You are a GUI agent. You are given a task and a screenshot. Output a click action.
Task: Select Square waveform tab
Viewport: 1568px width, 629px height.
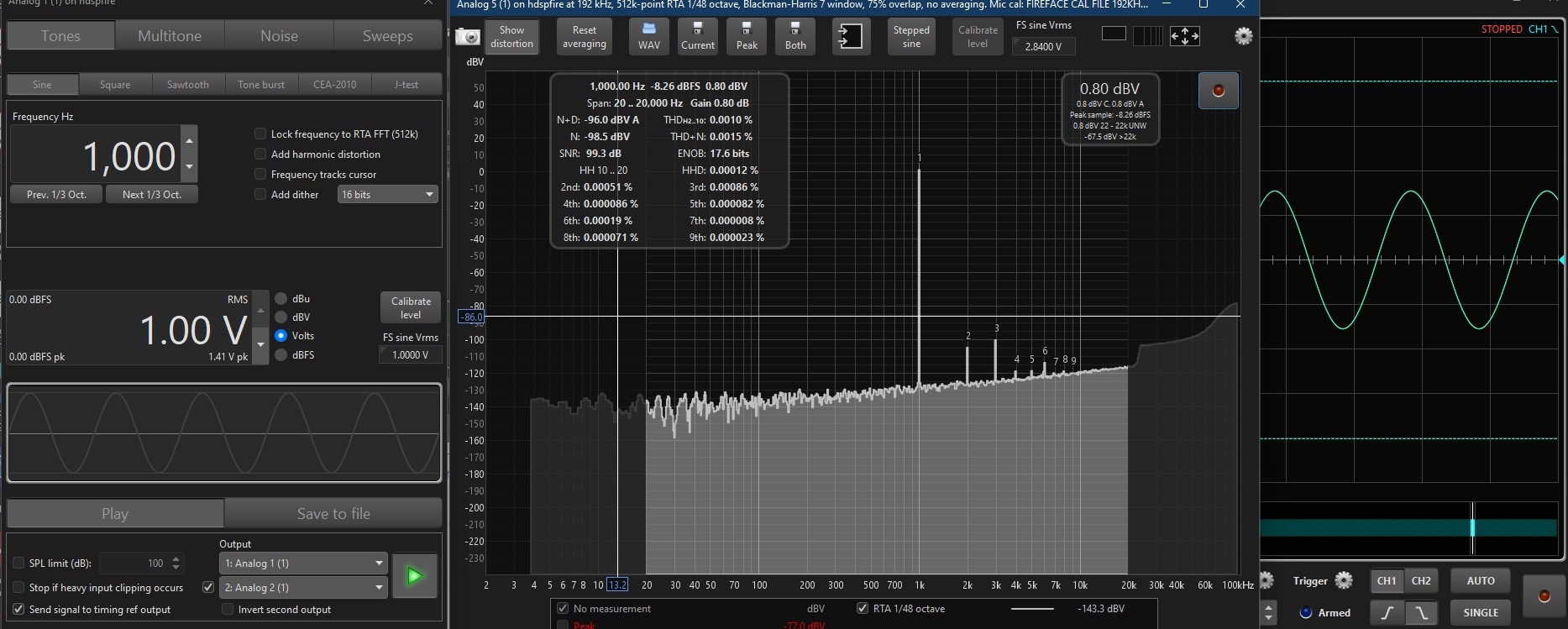coord(115,85)
